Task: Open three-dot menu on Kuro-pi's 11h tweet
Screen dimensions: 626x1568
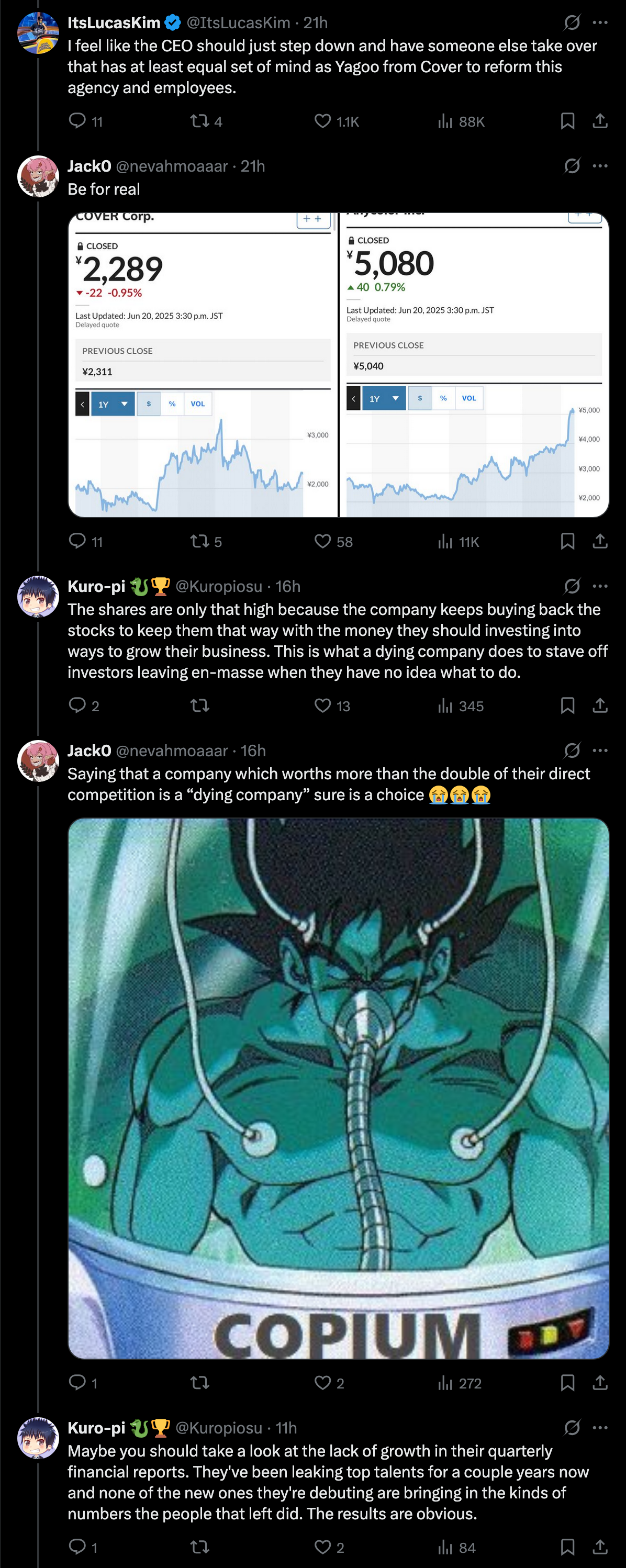Action: click(600, 1427)
